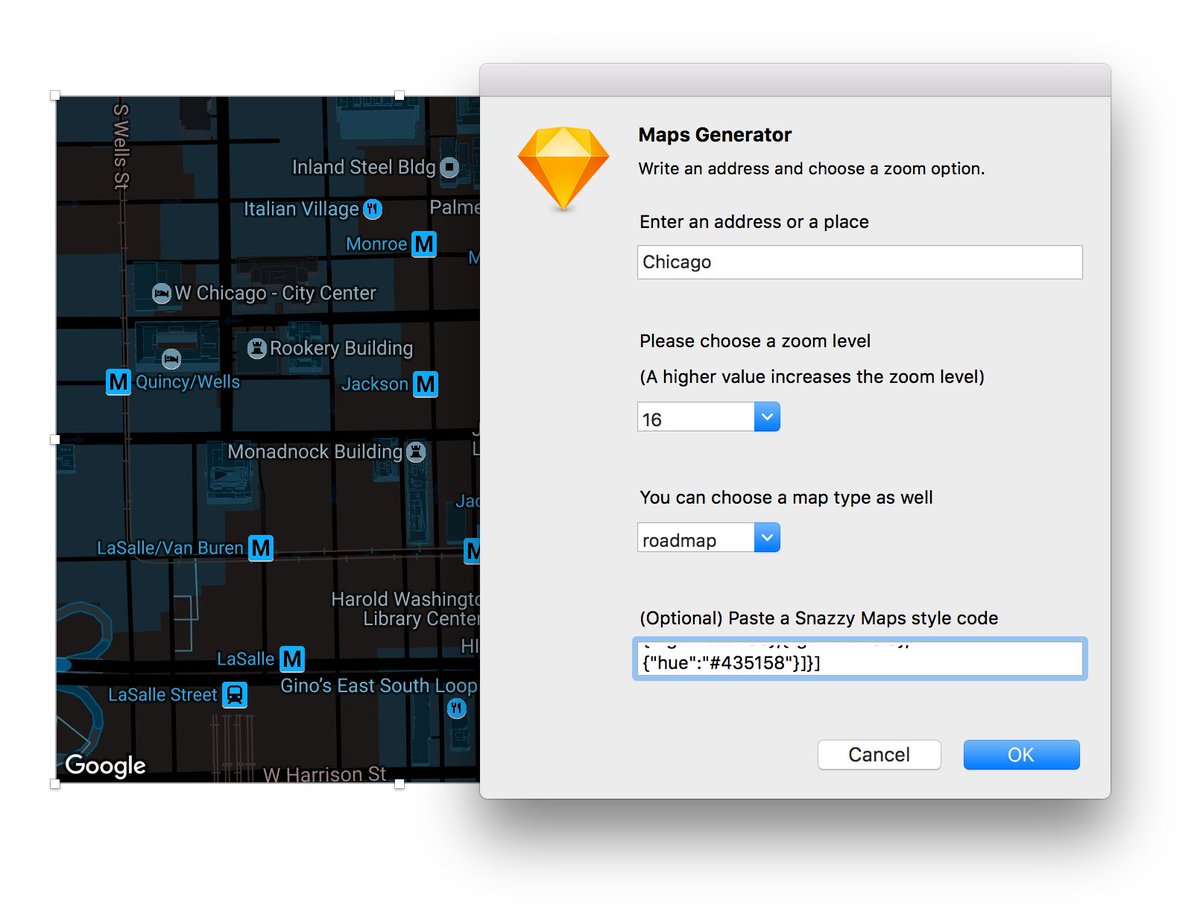
Task: Click the Rookery Building label text
Action: pyautogui.click(x=341, y=348)
